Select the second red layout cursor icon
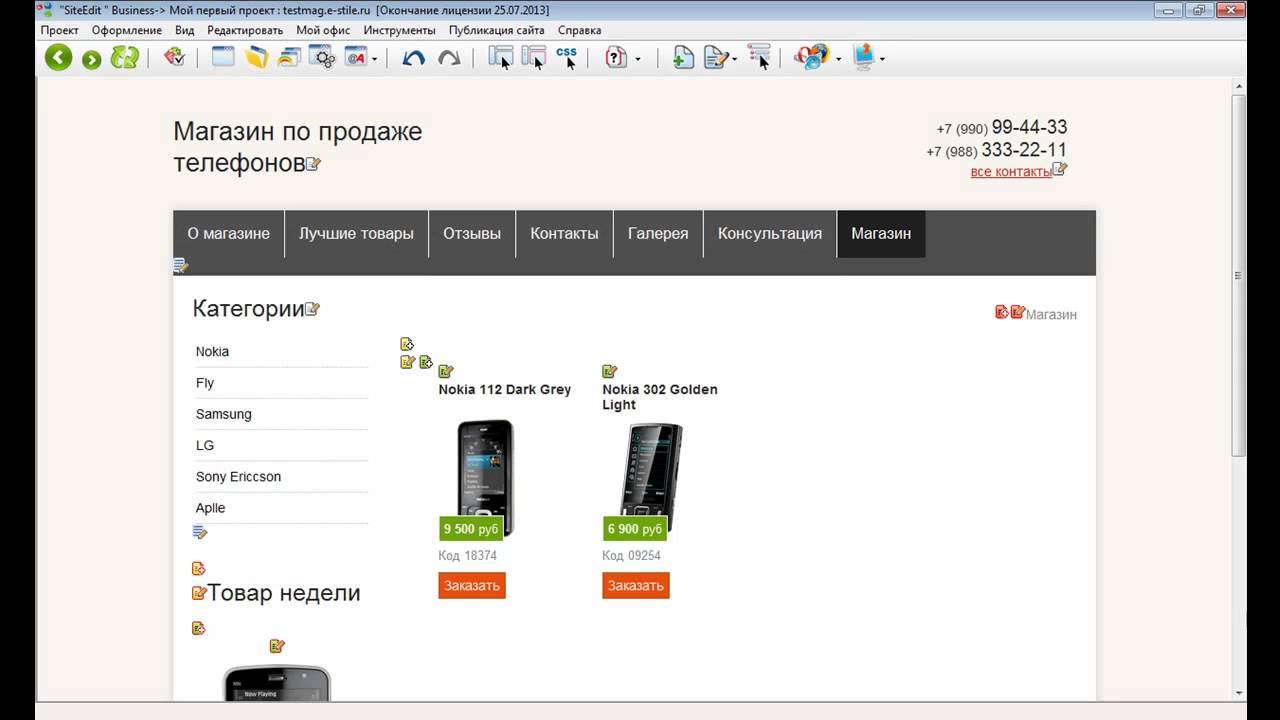Viewport: 1280px width, 720px height. [534, 57]
